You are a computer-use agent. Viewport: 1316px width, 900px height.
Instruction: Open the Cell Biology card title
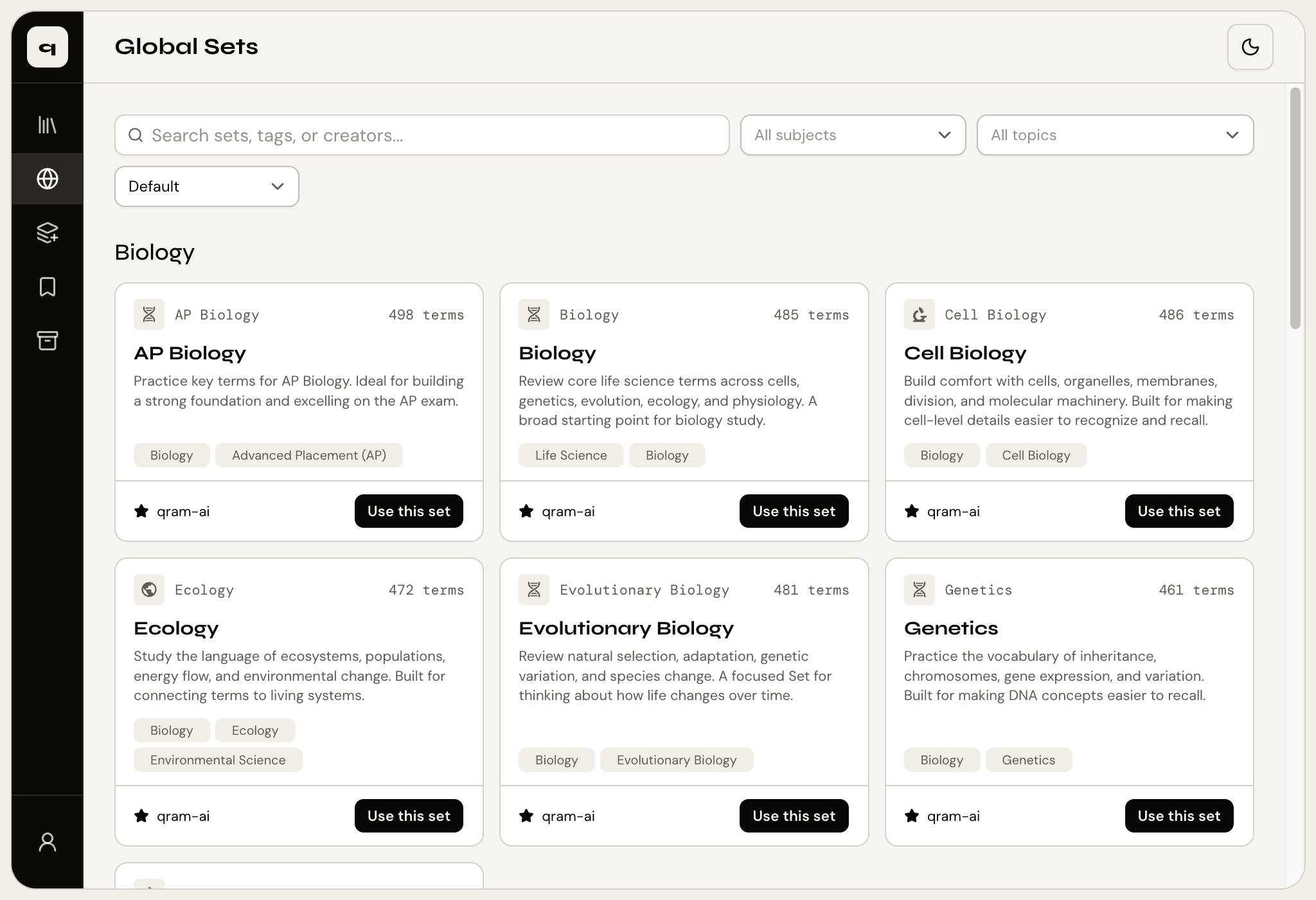965,353
